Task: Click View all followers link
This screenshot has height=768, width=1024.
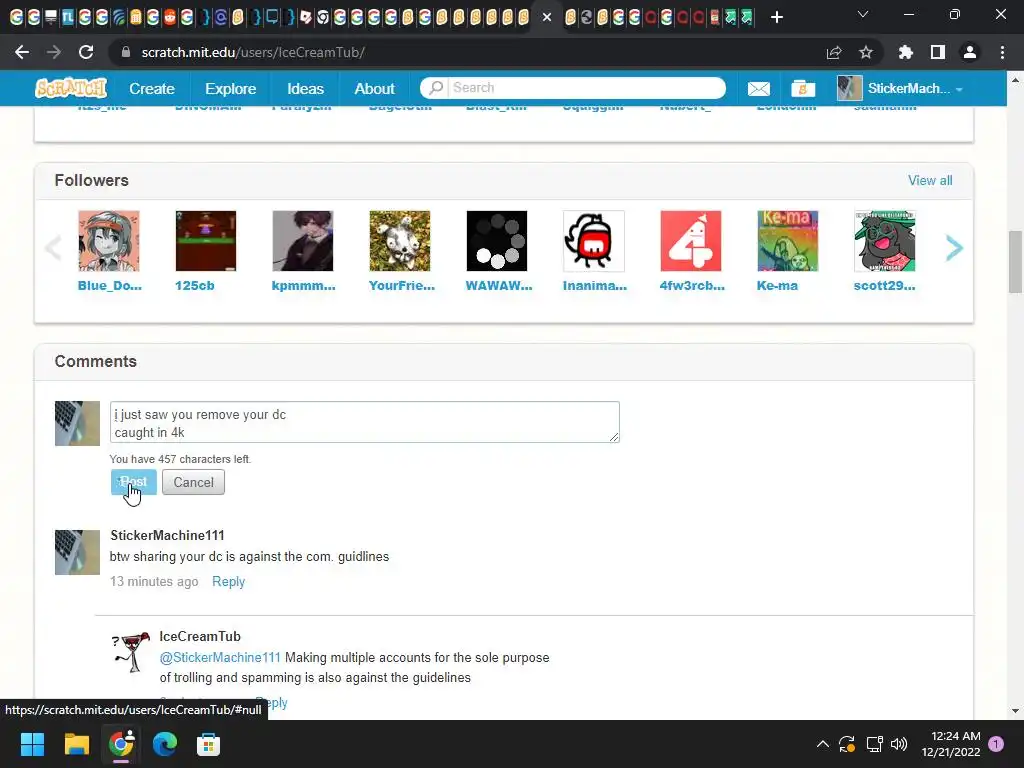Action: (930, 180)
